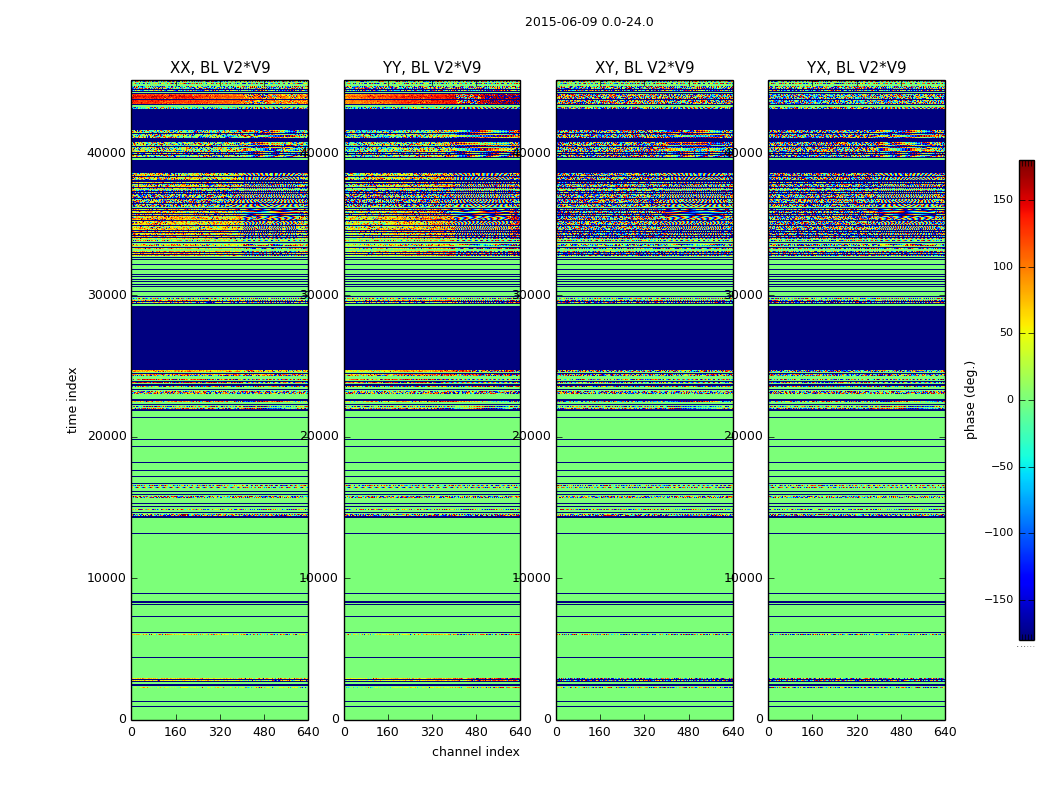The height and width of the screenshot is (800, 1050).
Task: Click the XY, BL V2*V9 subplot title
Action: 644,68
